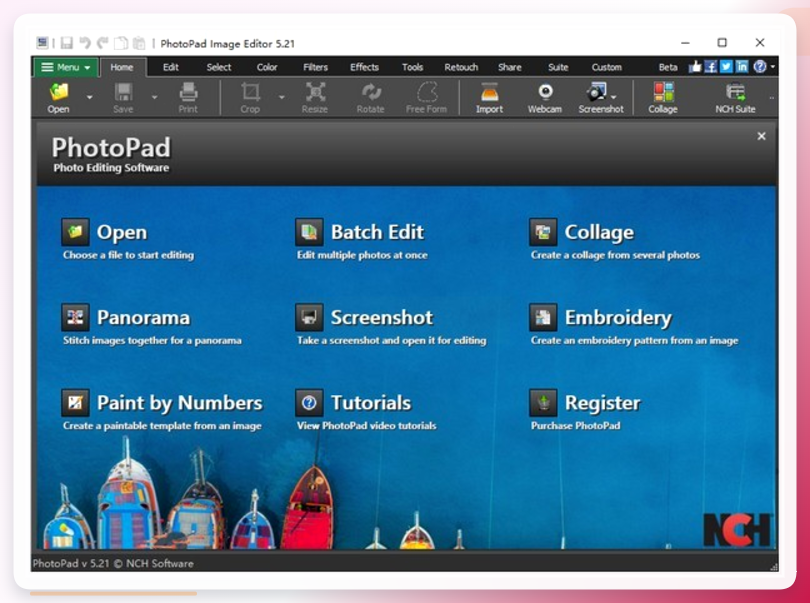This screenshot has height=603, width=810.
Task: Click the Tutorials heading link
Action: click(x=371, y=403)
